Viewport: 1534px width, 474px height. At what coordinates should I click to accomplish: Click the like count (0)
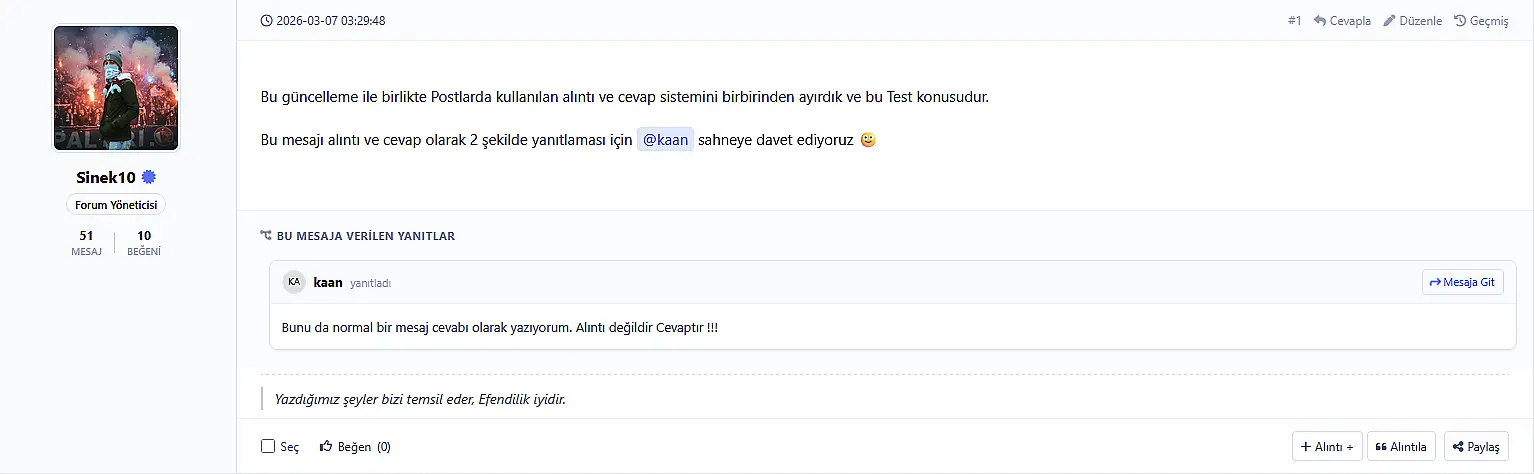(384, 447)
